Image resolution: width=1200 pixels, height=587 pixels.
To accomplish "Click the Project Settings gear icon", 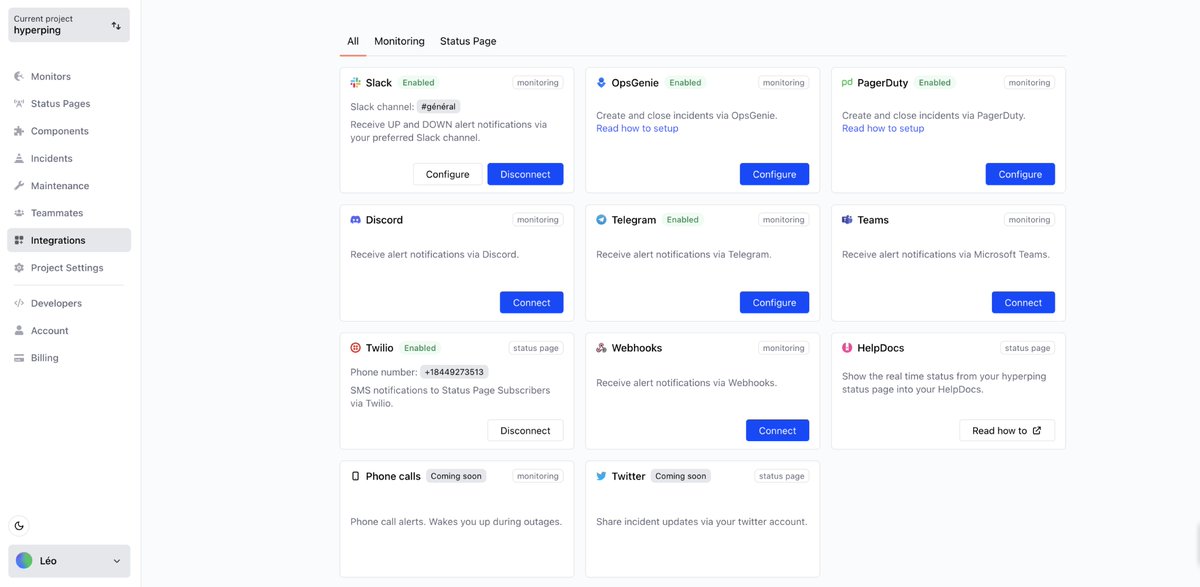I will point(19,268).
